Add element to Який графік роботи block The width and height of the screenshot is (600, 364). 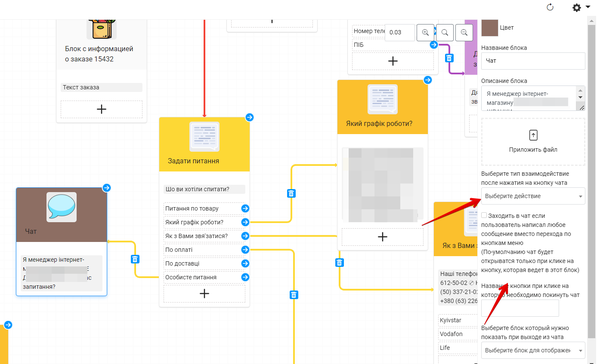tap(382, 237)
